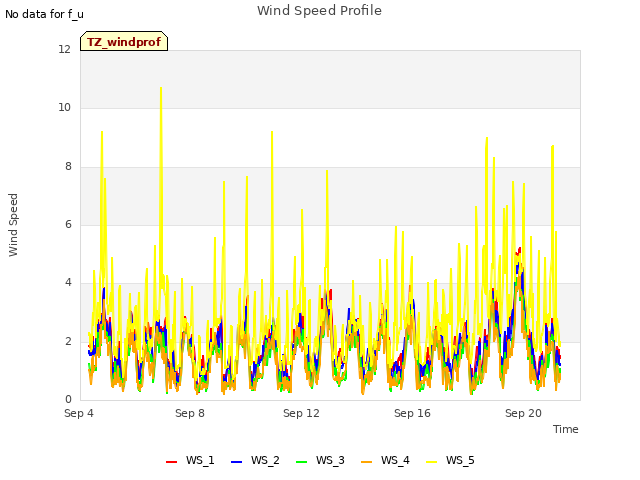Toggle the WS_4 legend entry
640x480 pixels.
click(x=385, y=460)
